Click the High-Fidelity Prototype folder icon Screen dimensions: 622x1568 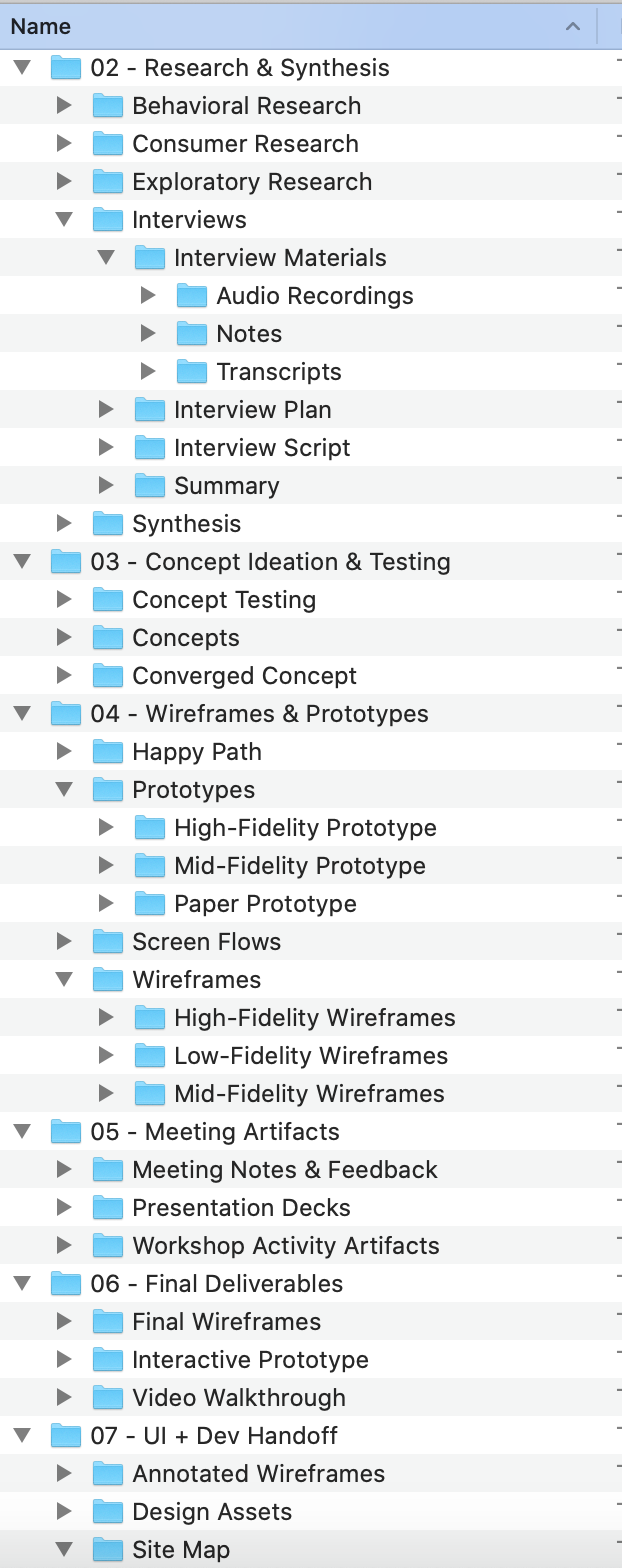click(x=149, y=828)
